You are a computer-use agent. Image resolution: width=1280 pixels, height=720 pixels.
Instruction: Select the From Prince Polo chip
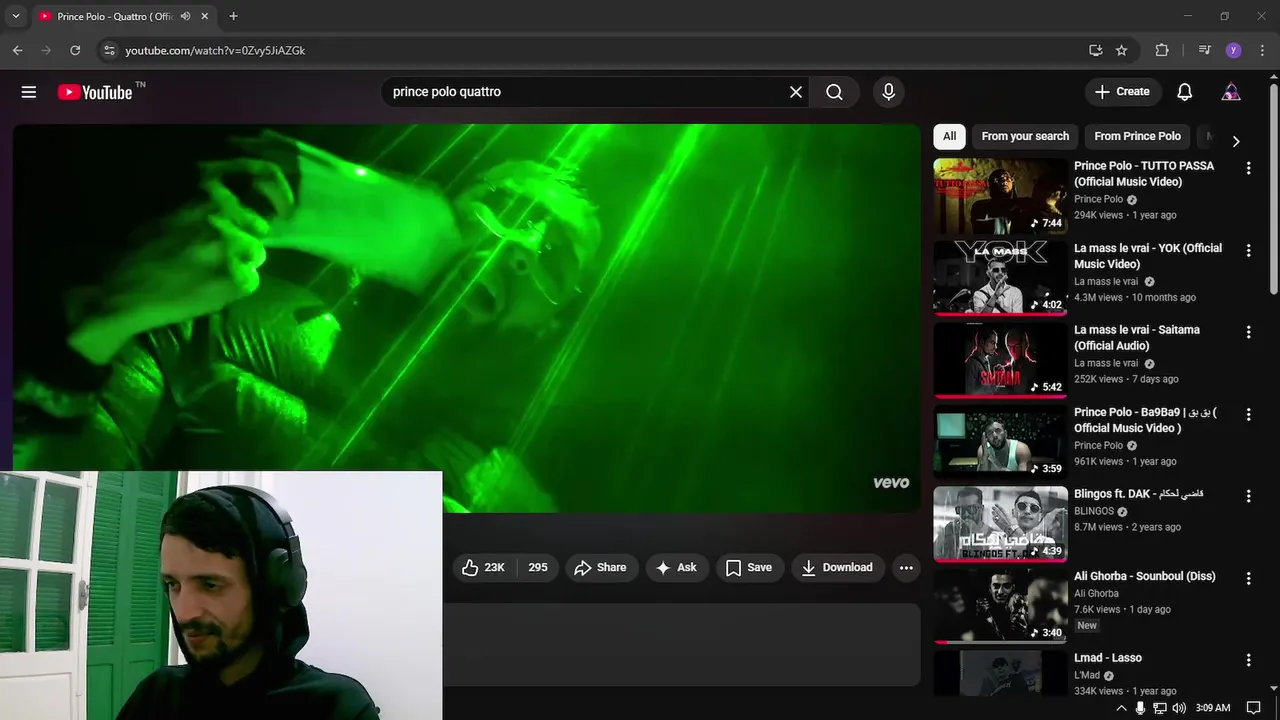click(x=1137, y=136)
